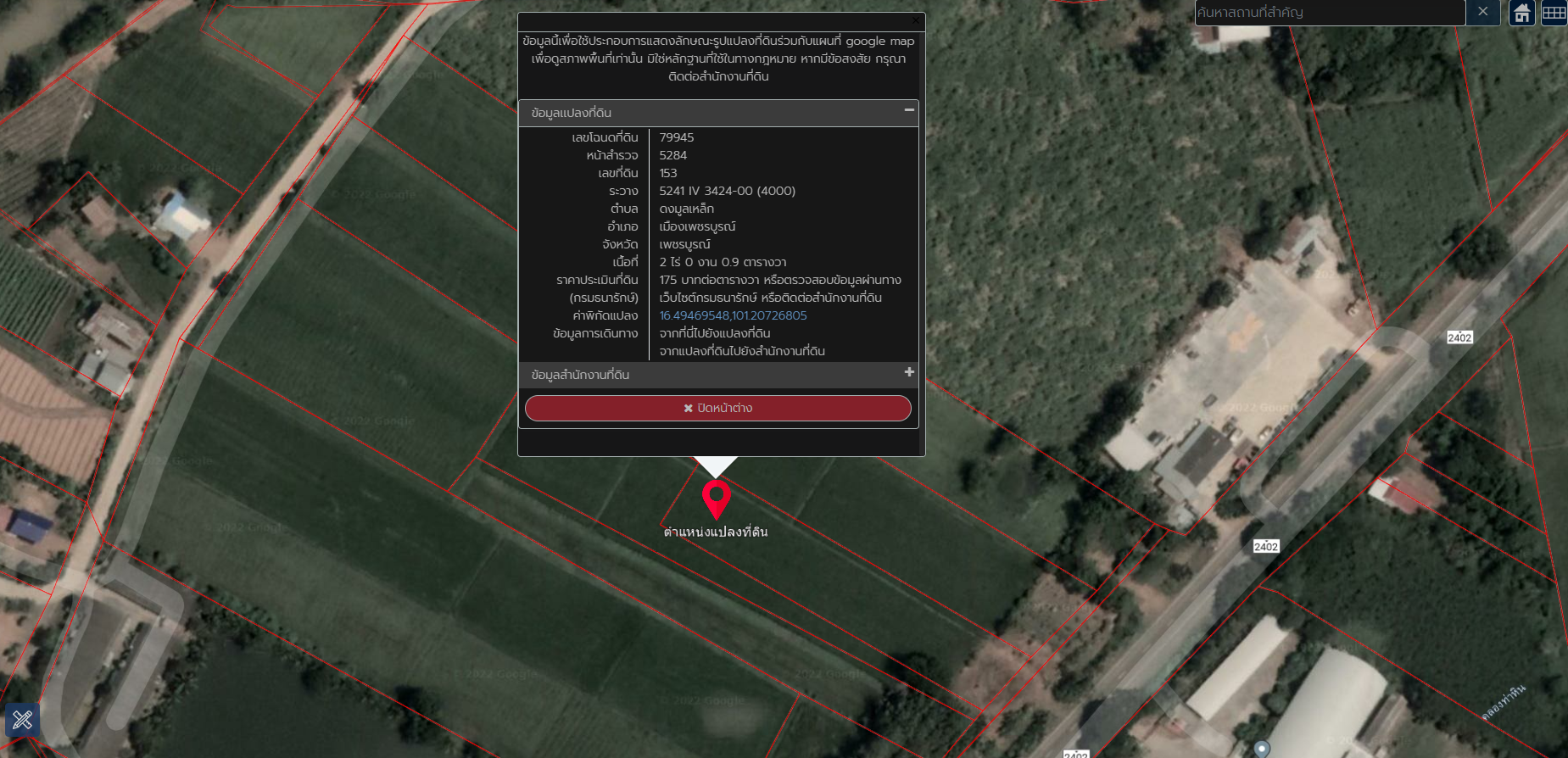The image size is (1568, 758).
Task: Focus the ค้นหาสถานที่สำคัญ search field
Action: [x=1330, y=12]
